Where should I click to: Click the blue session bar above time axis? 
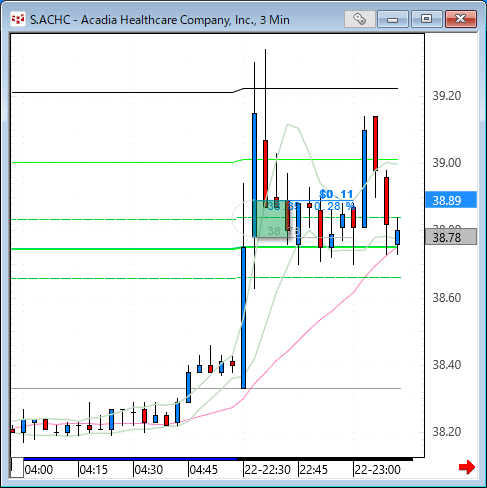click(x=130, y=459)
